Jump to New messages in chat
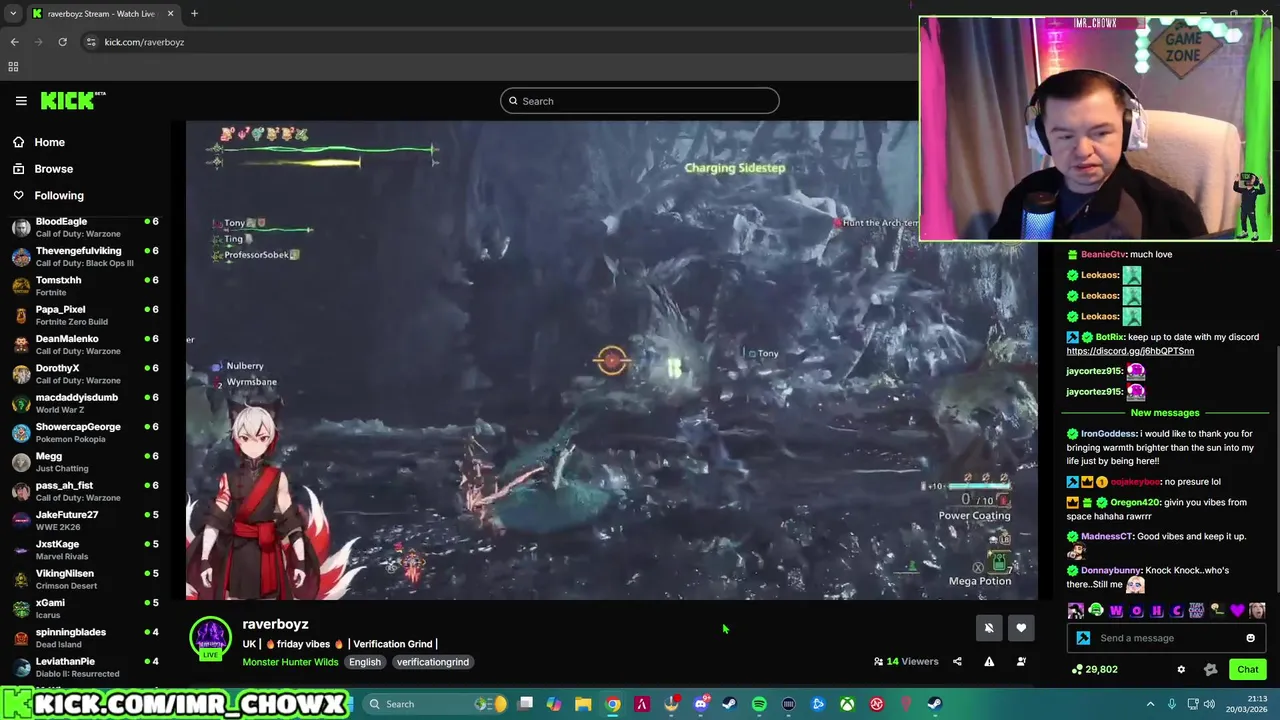 pos(1165,413)
